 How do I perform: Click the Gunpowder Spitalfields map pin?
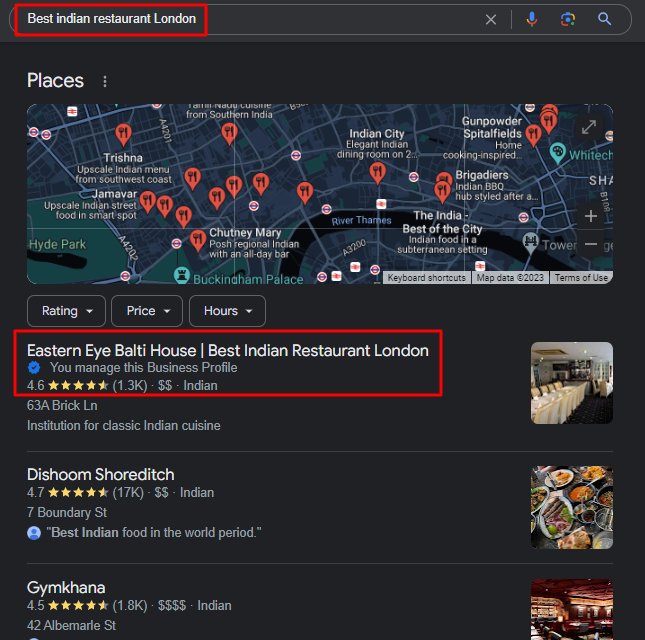(533, 136)
